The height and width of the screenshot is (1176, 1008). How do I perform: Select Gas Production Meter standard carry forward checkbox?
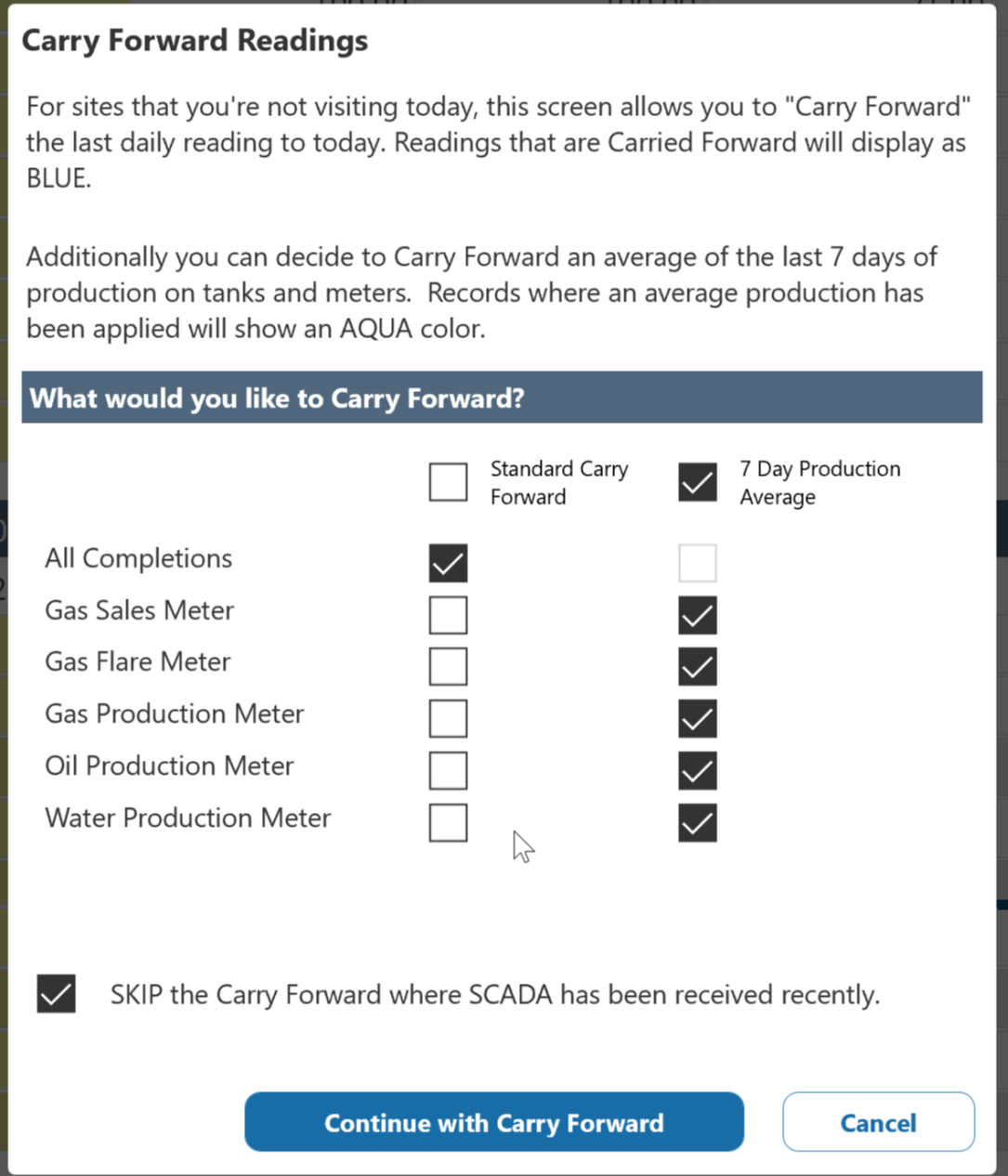pos(448,719)
